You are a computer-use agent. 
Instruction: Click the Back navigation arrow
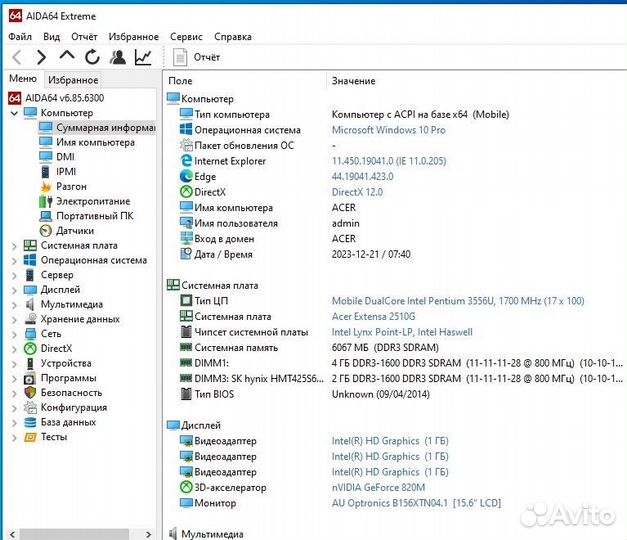(16, 57)
